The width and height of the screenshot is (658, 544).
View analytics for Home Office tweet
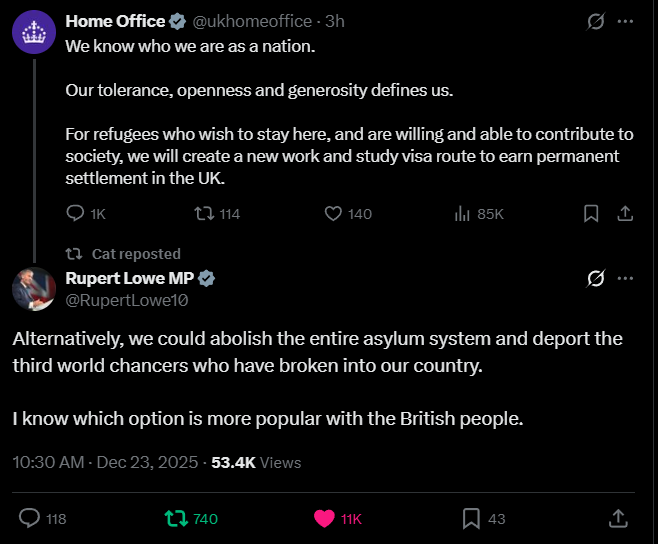[463, 213]
